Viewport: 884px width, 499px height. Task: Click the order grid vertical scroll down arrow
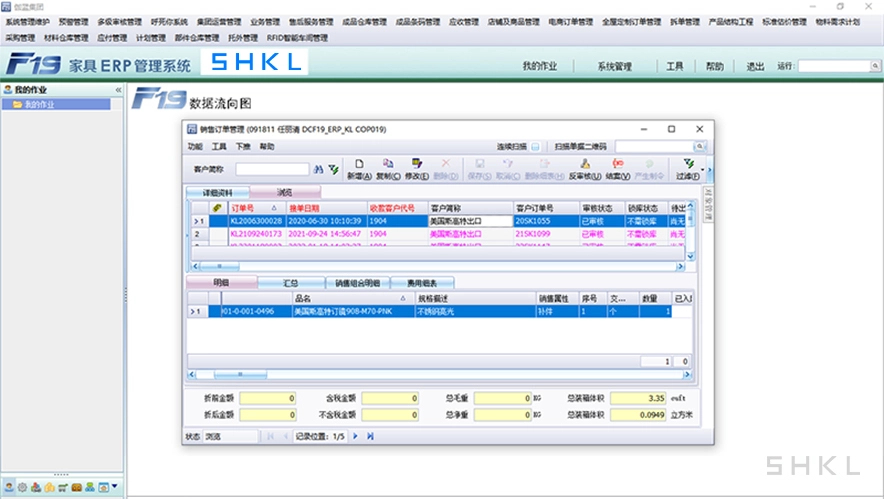tap(691, 257)
